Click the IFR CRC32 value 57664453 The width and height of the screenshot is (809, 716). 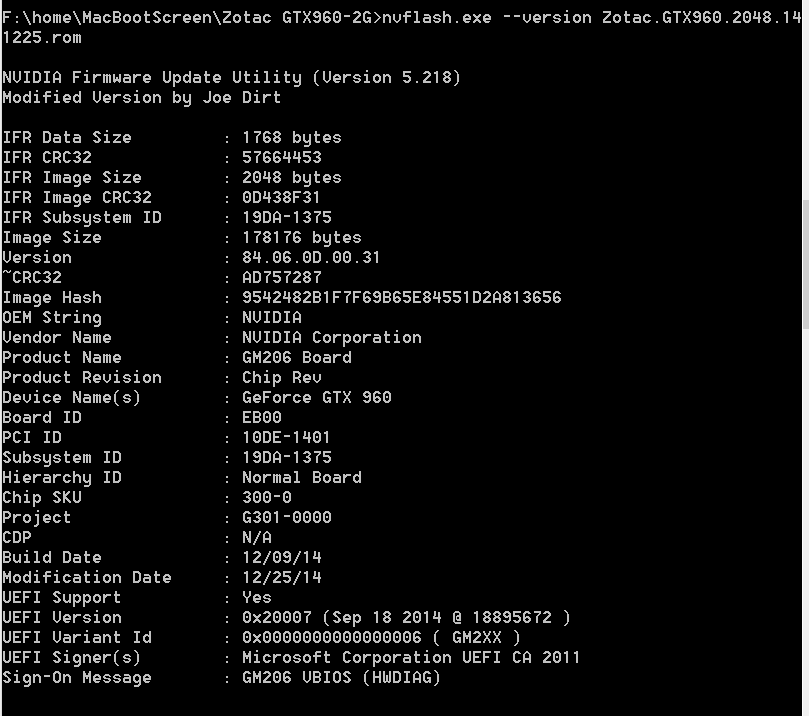tap(281, 157)
